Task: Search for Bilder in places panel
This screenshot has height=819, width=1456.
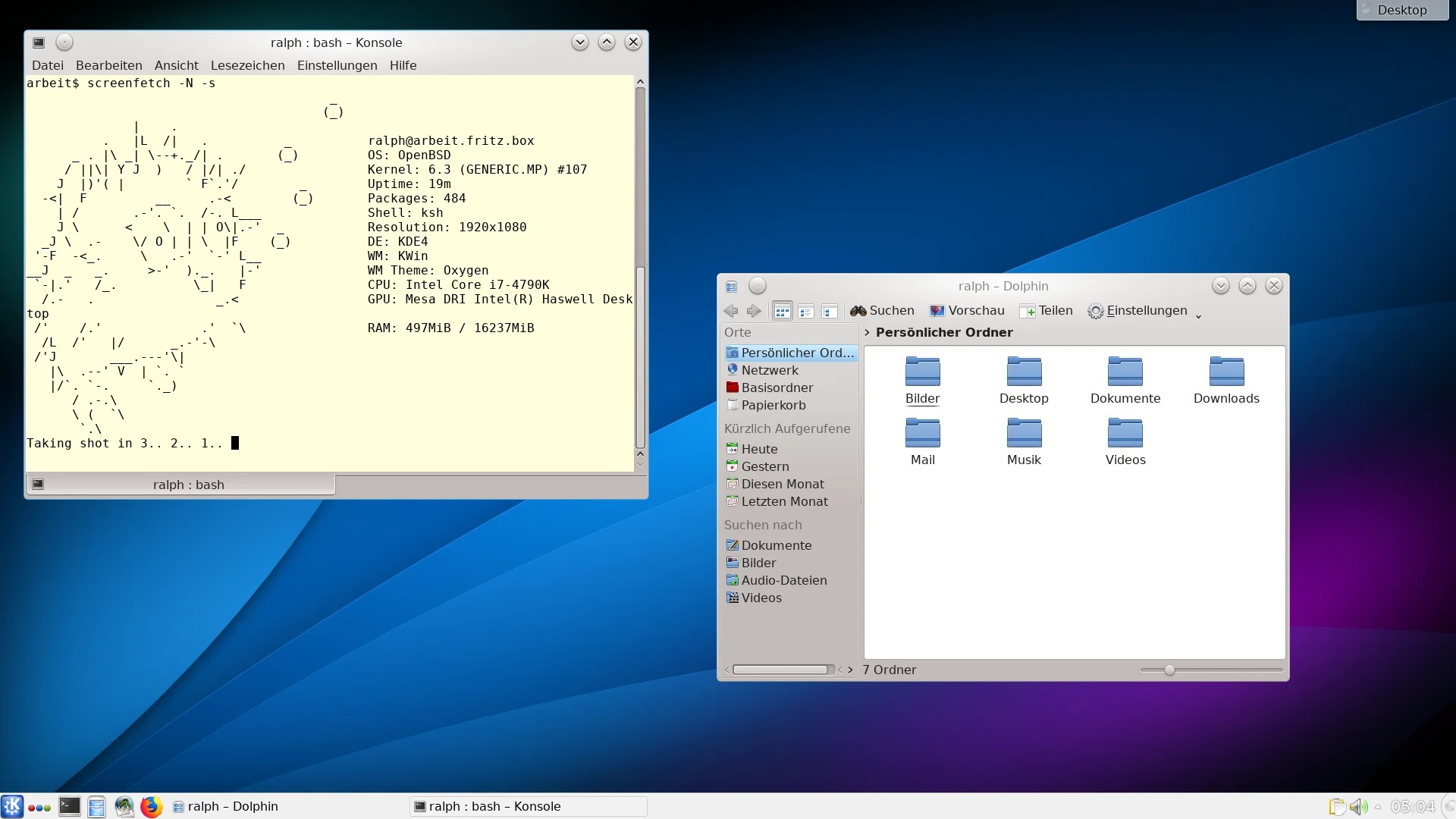Action: pos(790,563)
